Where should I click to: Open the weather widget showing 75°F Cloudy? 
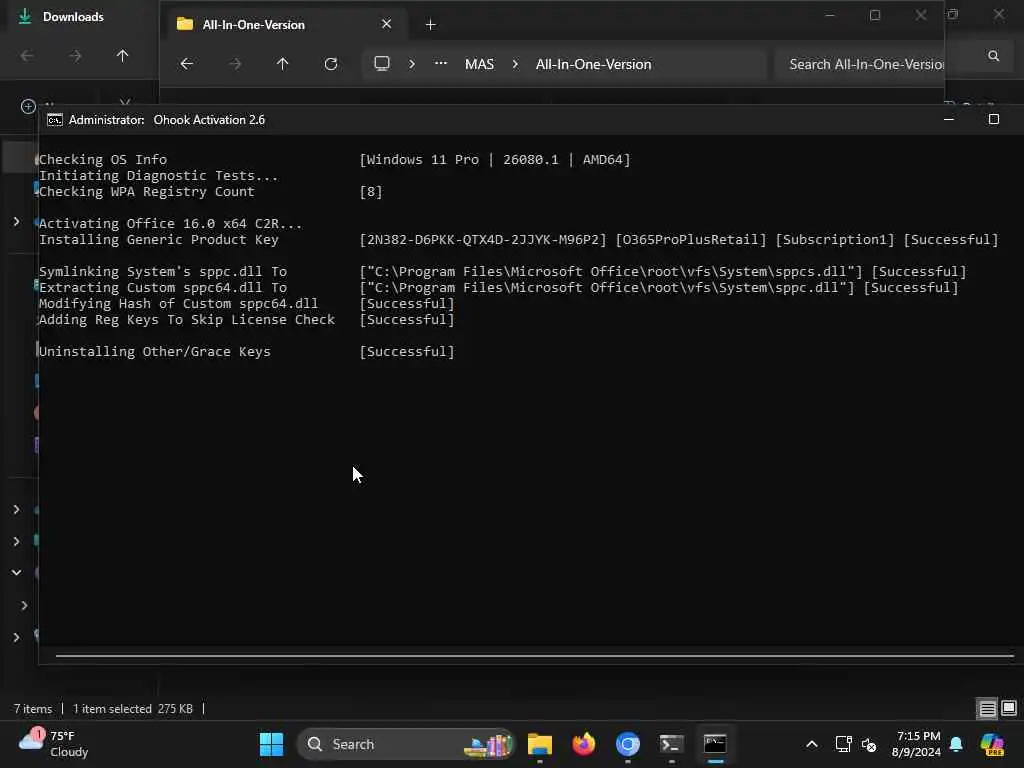54,744
